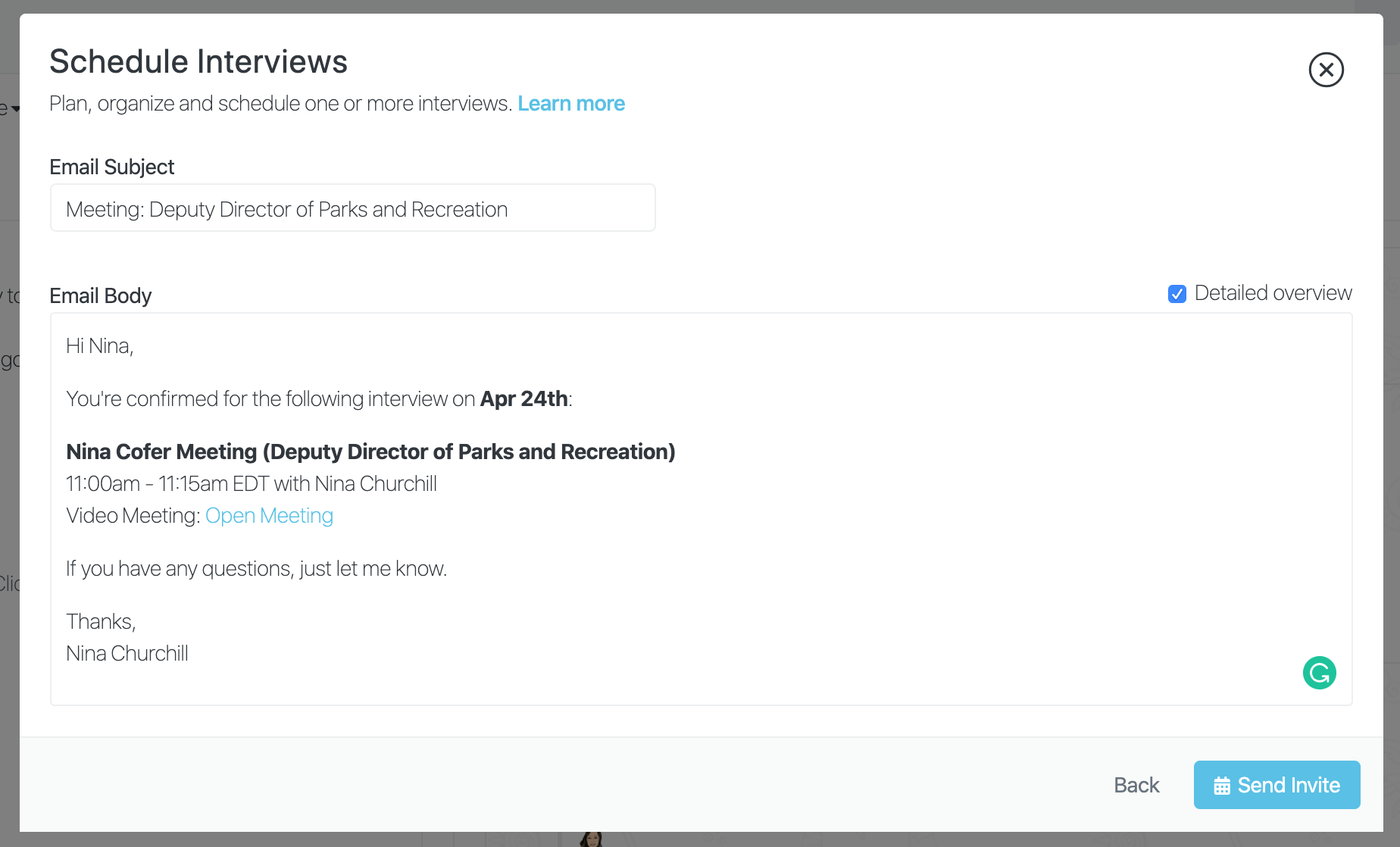
Task: Click the calendar icon on Send Invite
Action: [x=1221, y=786]
